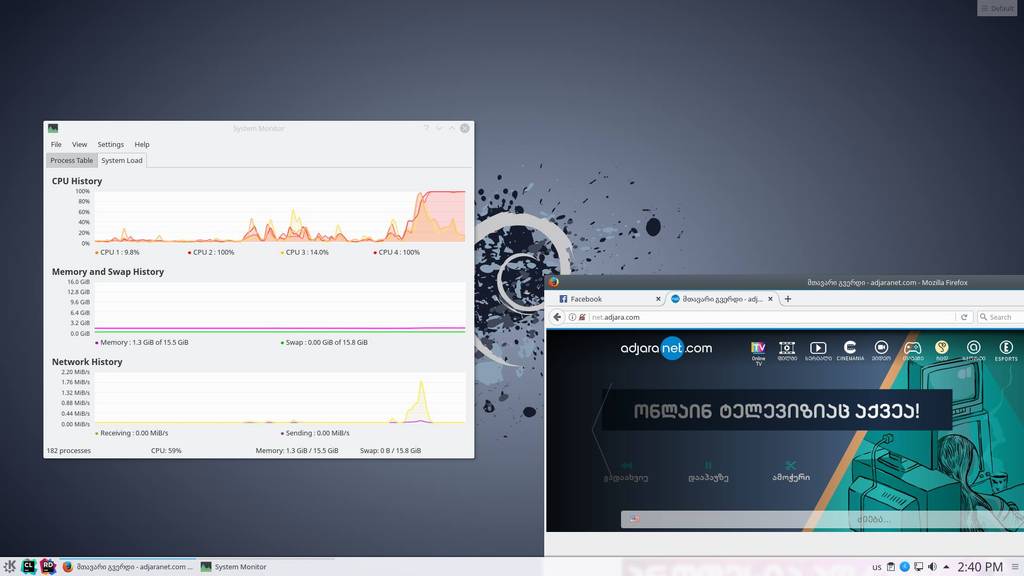
Task: Open the Help menu in System Monitor
Action: (142, 144)
